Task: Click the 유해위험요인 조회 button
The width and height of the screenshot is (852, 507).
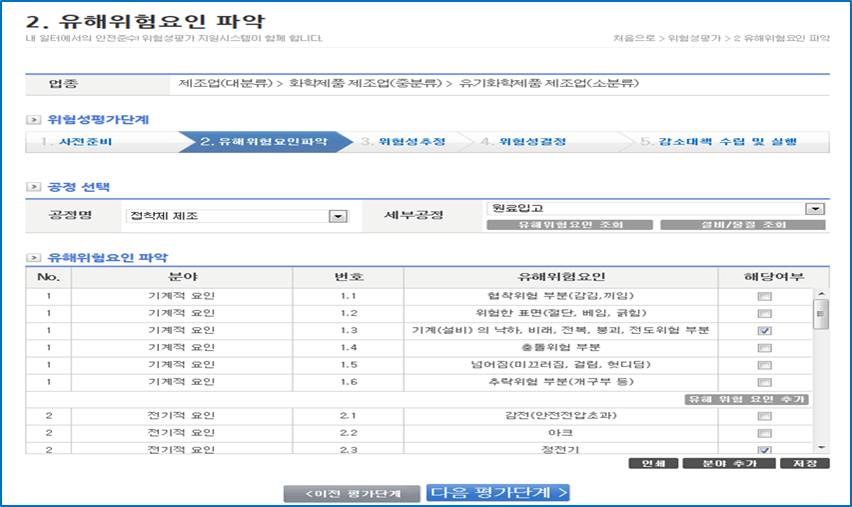Action: tap(569, 225)
